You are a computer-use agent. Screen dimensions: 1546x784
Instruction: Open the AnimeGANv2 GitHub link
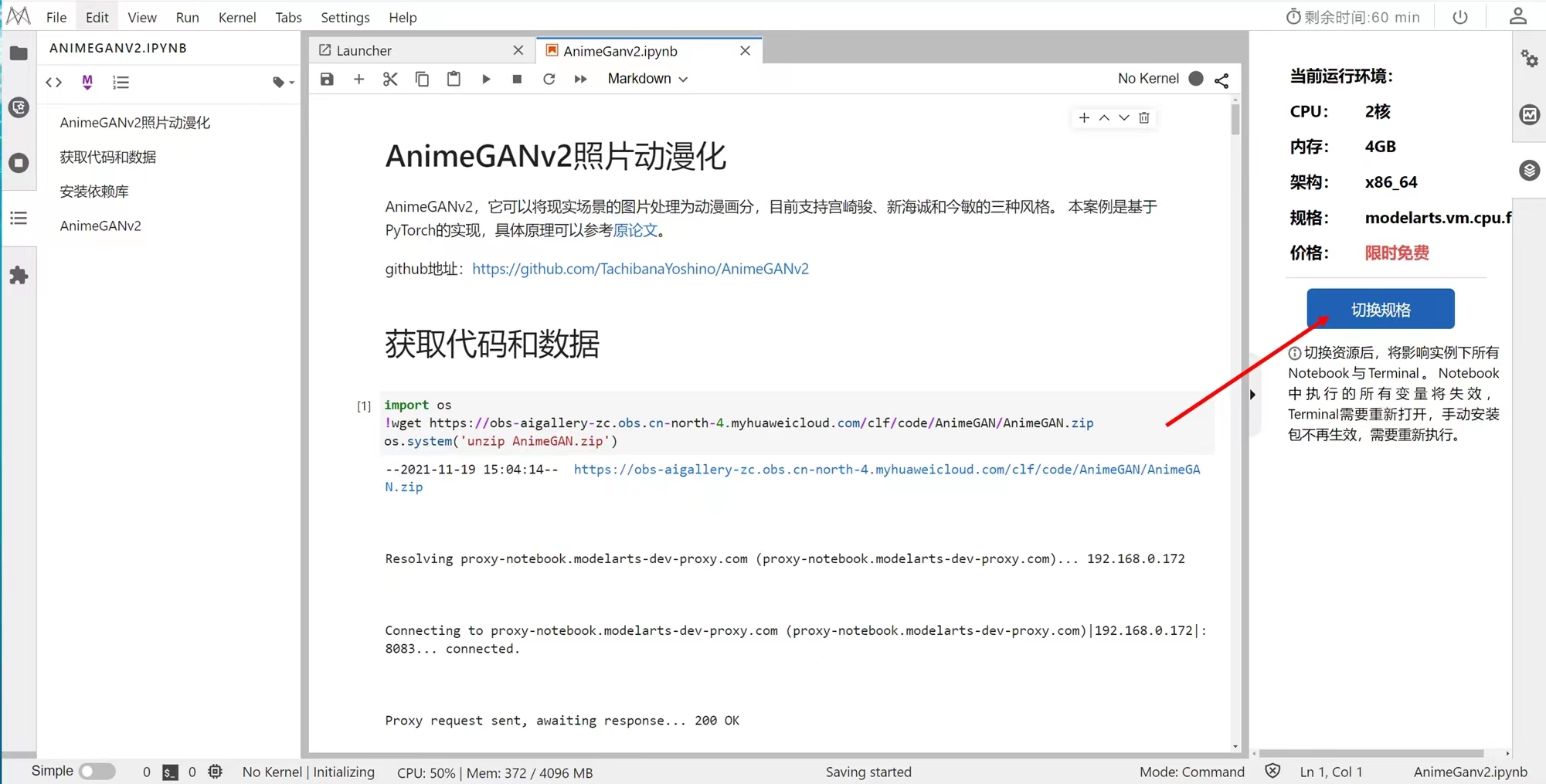[640, 268]
